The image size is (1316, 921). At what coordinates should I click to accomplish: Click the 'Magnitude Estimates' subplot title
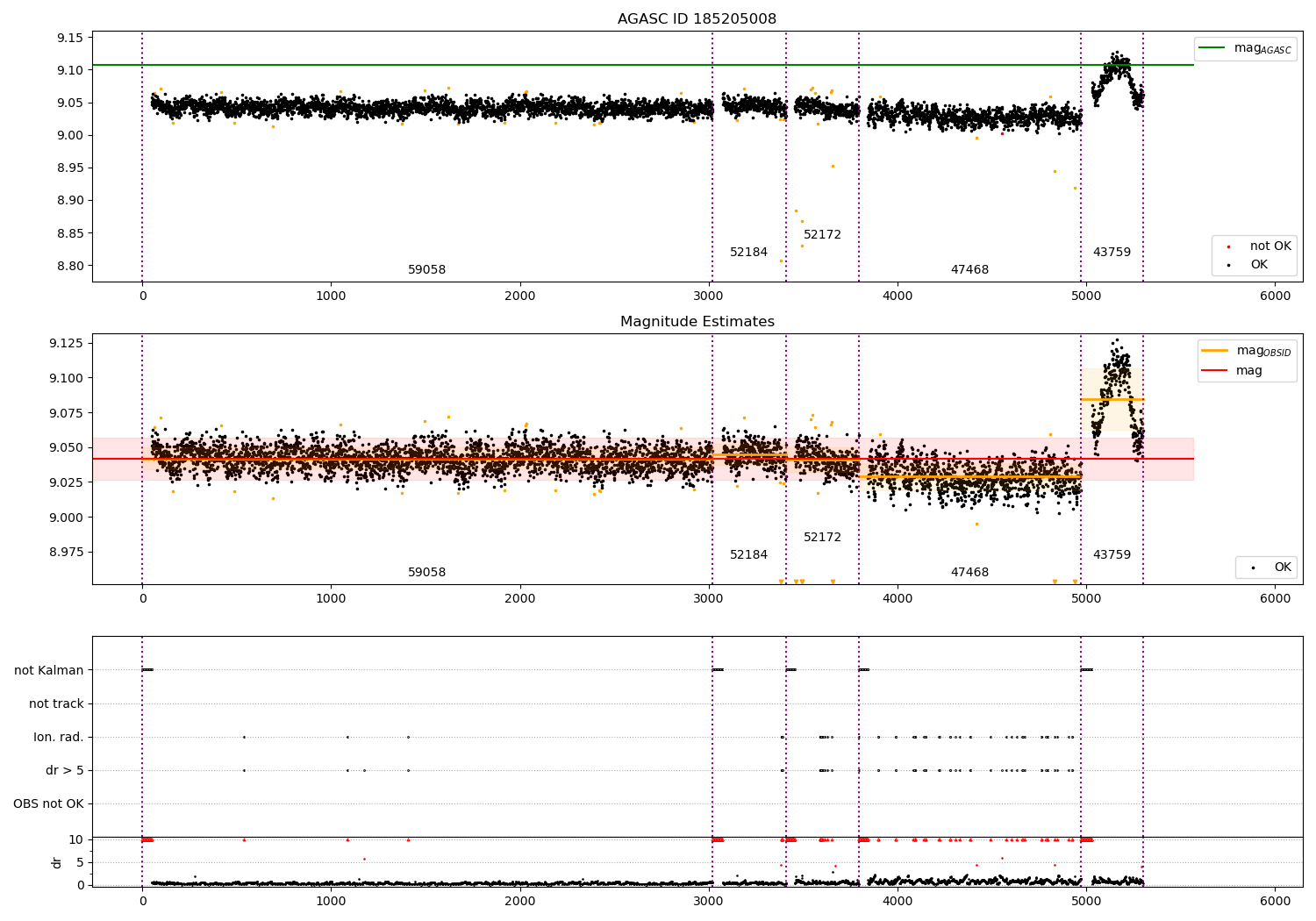[x=697, y=322]
